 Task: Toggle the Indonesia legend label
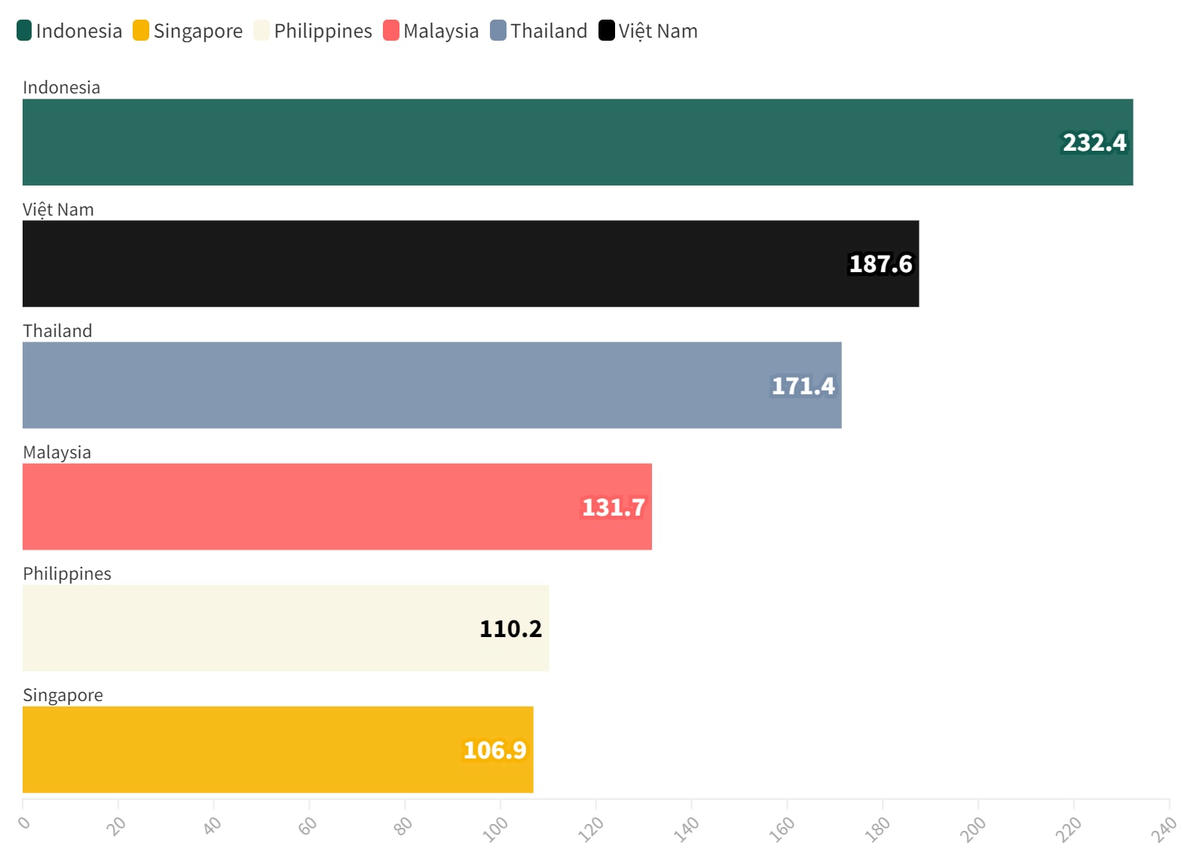coord(79,31)
